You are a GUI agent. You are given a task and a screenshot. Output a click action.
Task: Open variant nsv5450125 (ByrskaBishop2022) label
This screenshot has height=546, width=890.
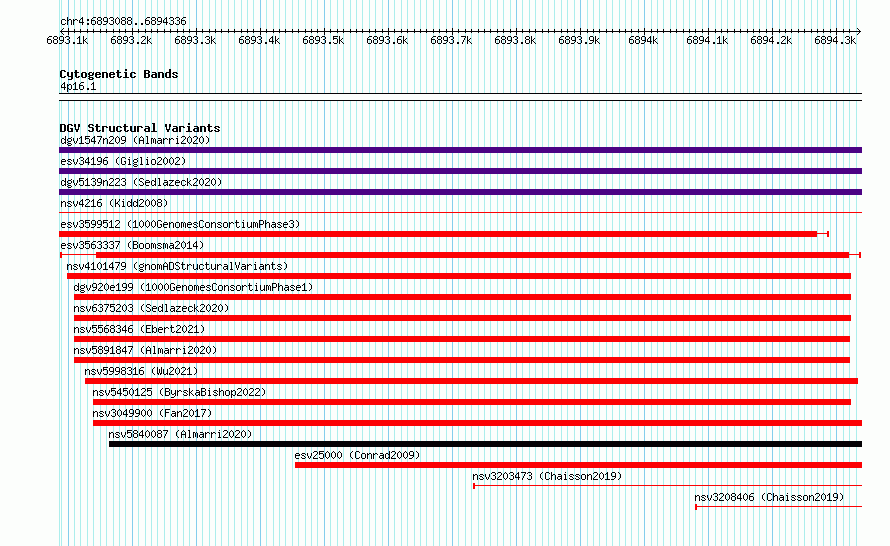pyautogui.click(x=179, y=392)
